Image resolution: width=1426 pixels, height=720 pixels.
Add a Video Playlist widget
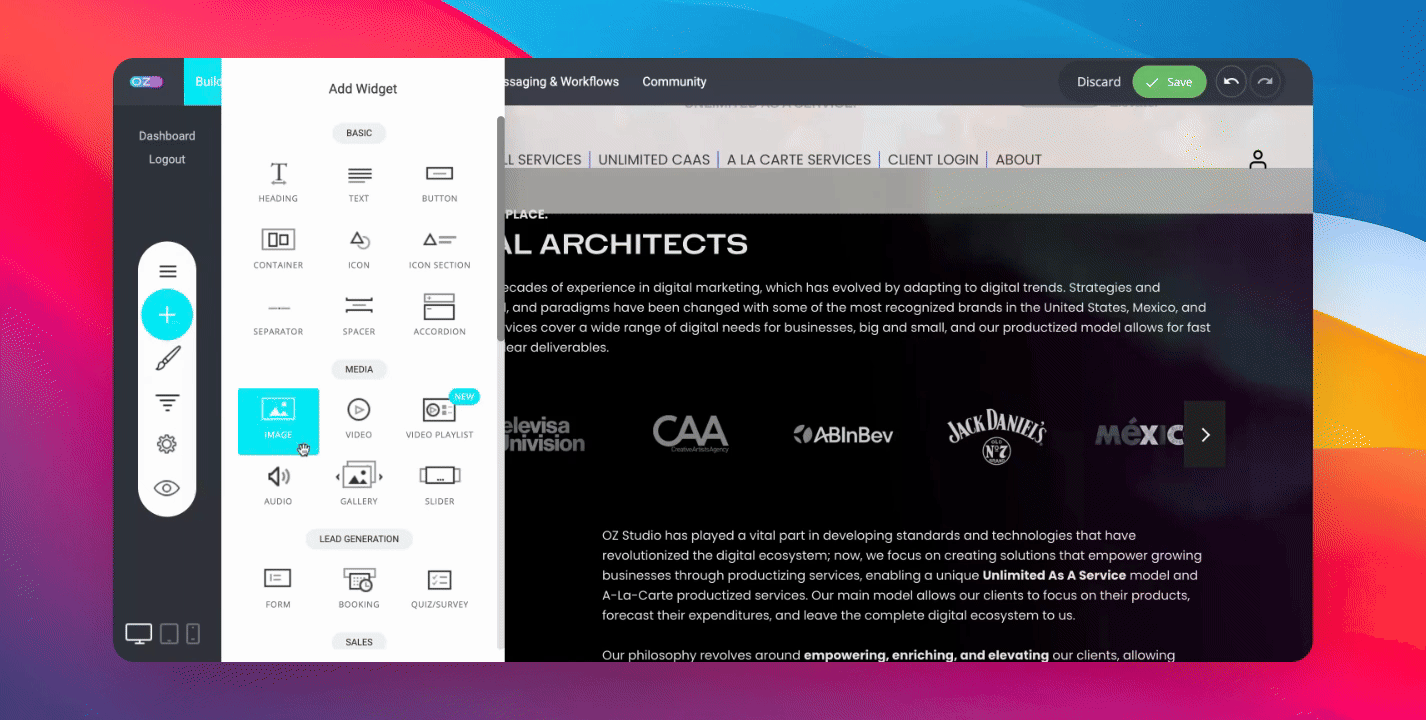pyautogui.click(x=440, y=419)
